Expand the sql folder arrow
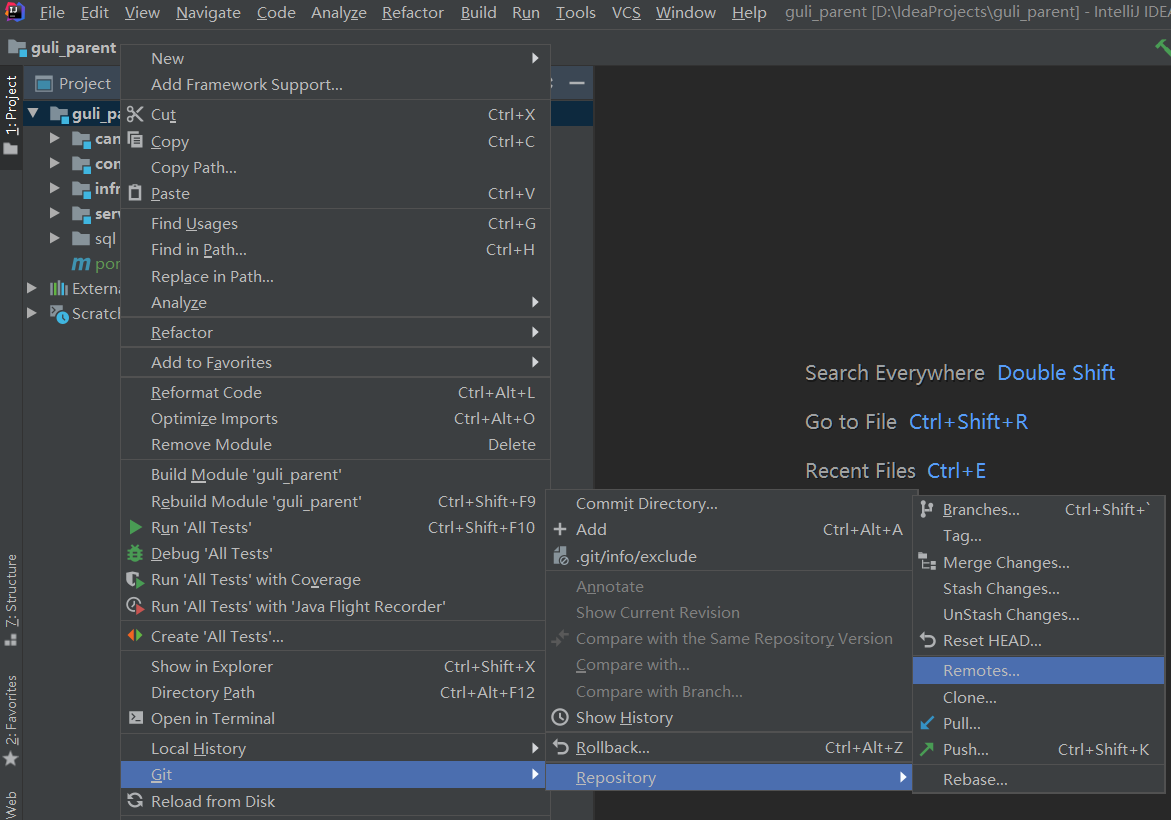Viewport: 1171px width, 820px height. [55, 238]
